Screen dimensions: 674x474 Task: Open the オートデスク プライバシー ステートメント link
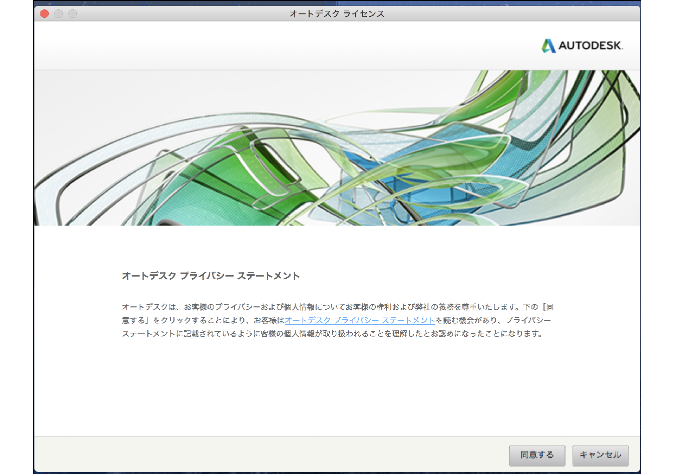[360, 320]
